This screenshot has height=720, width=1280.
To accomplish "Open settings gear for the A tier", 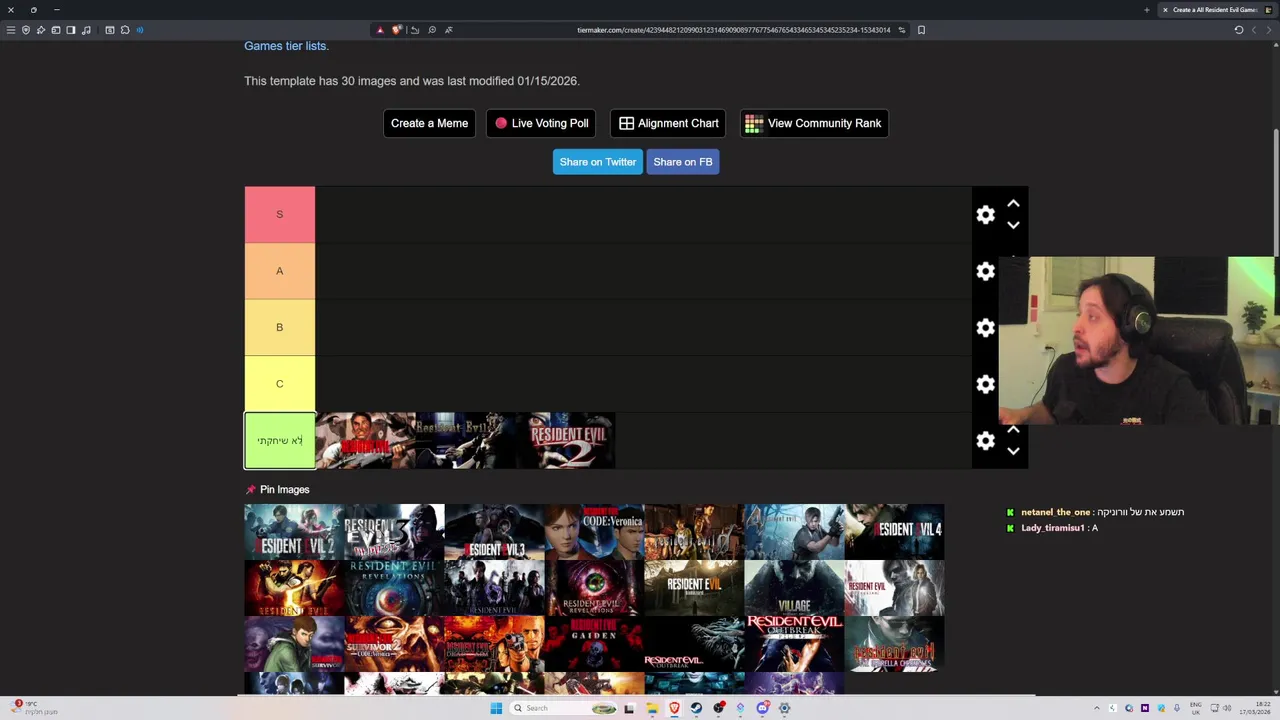I will (986, 271).
